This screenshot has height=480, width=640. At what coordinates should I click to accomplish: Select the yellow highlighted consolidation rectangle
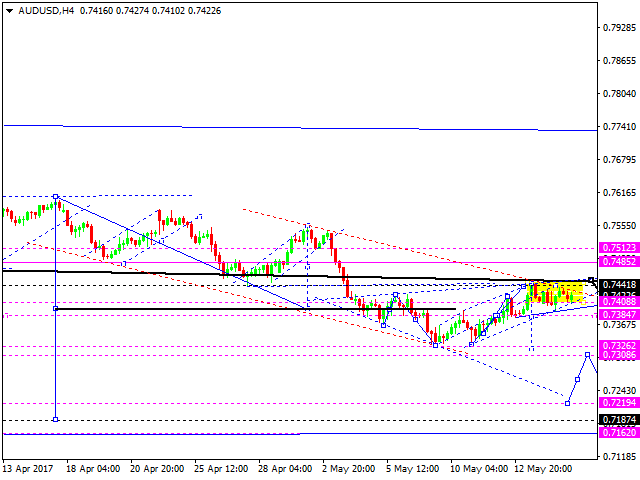pos(557,292)
